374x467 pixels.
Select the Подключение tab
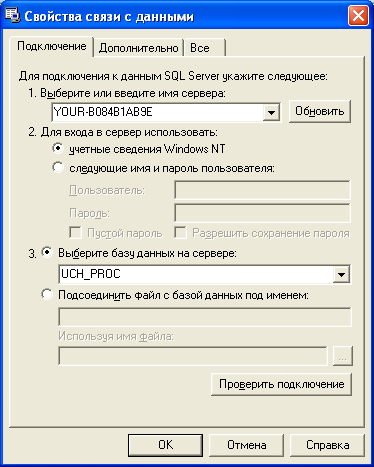[x=52, y=46]
